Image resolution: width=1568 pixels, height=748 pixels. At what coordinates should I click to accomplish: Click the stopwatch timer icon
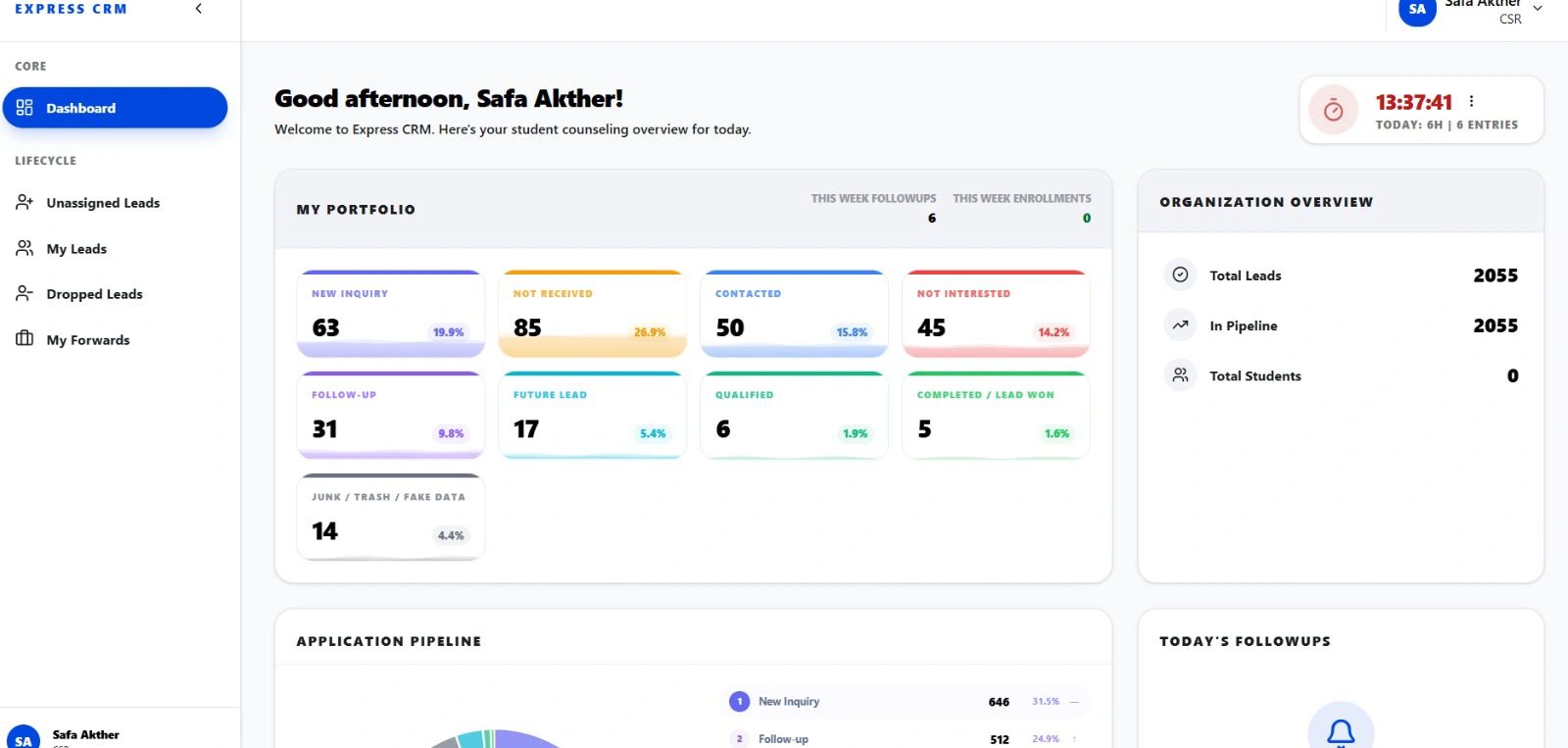click(x=1333, y=111)
